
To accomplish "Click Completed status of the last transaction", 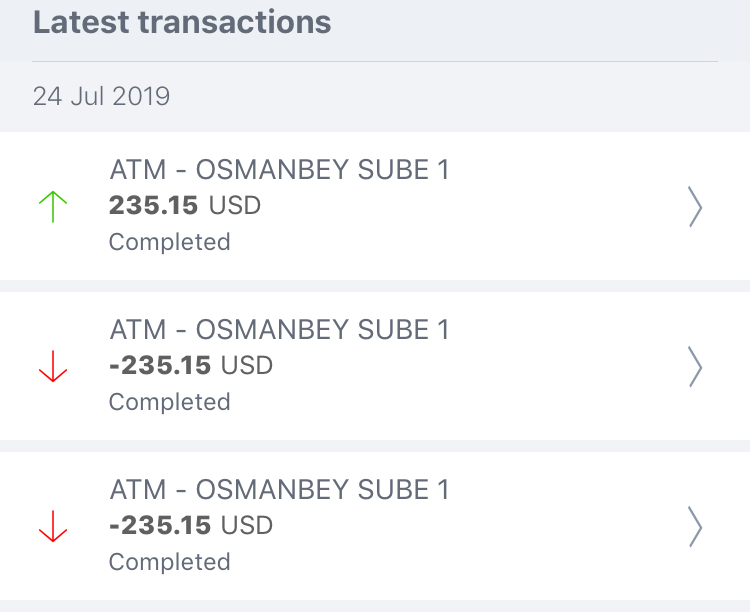I will pos(169,562).
